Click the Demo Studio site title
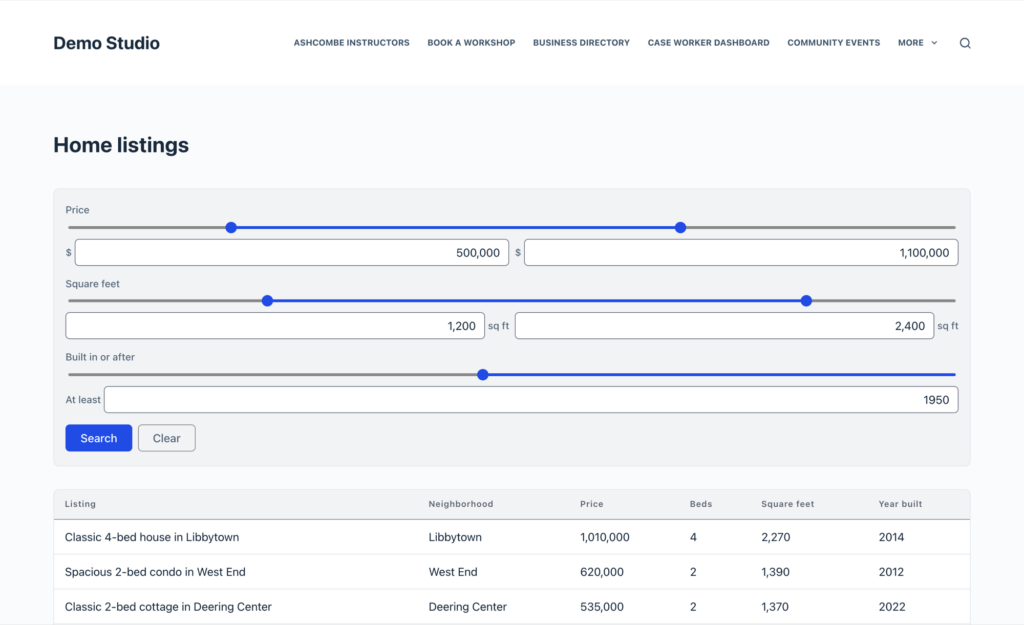 [x=106, y=43]
